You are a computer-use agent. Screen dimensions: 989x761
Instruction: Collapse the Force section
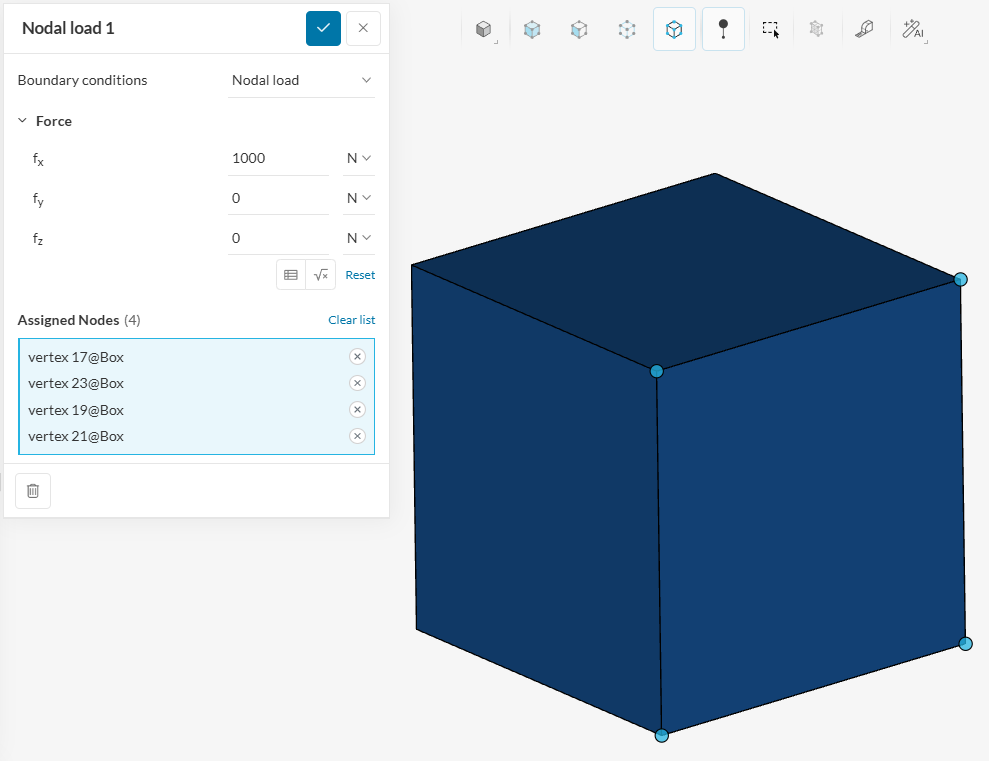[x=23, y=121]
